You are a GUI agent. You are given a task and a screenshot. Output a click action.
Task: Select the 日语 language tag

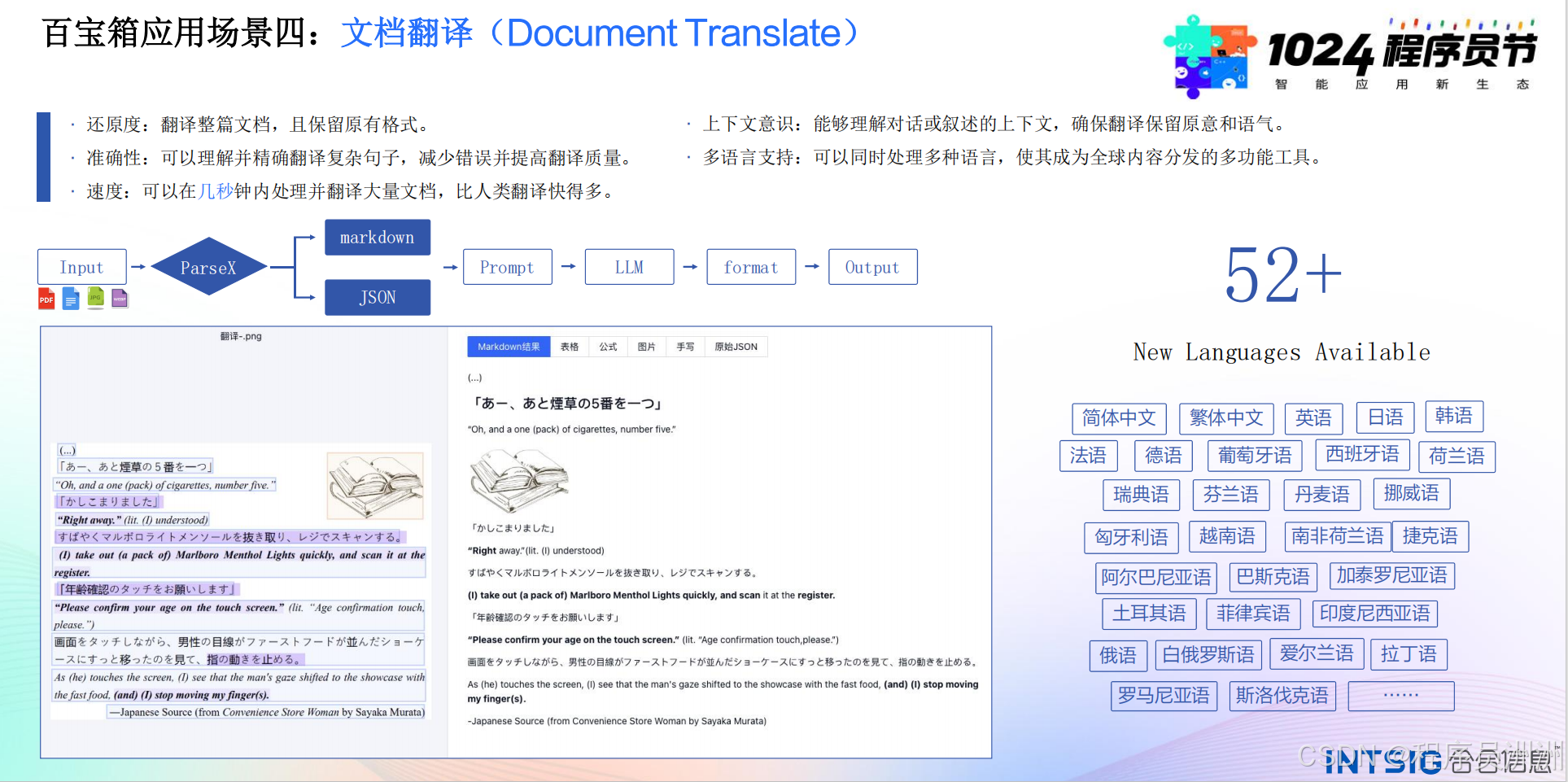click(1386, 417)
